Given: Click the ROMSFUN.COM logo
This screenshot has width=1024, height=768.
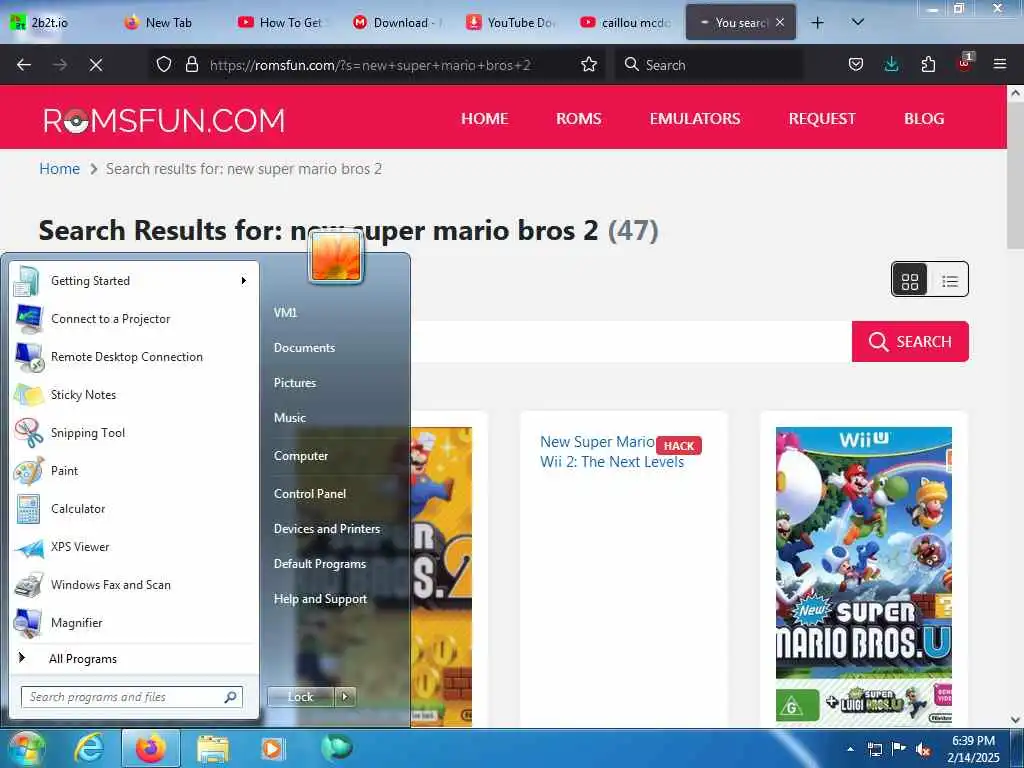Looking at the screenshot, I should (164, 121).
